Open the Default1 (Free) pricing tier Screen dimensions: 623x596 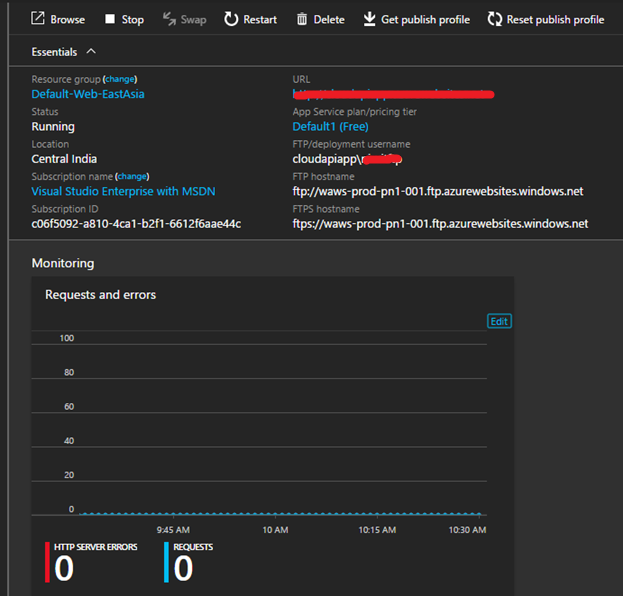click(330, 127)
